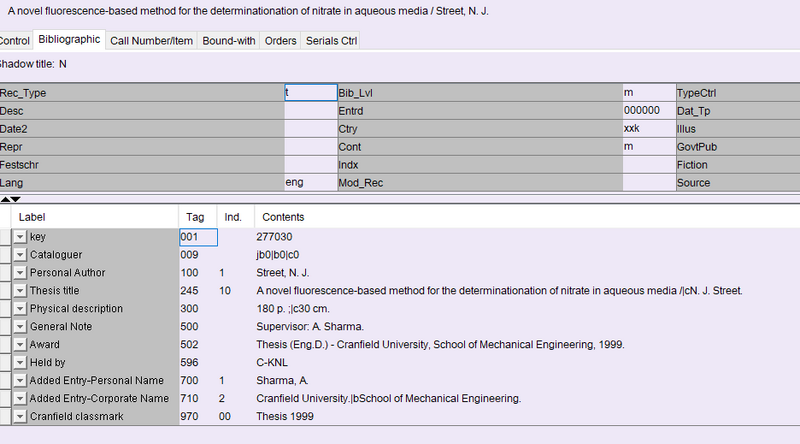Click the down arrow pane splitter icon
The image size is (800, 444).
coord(15,199)
